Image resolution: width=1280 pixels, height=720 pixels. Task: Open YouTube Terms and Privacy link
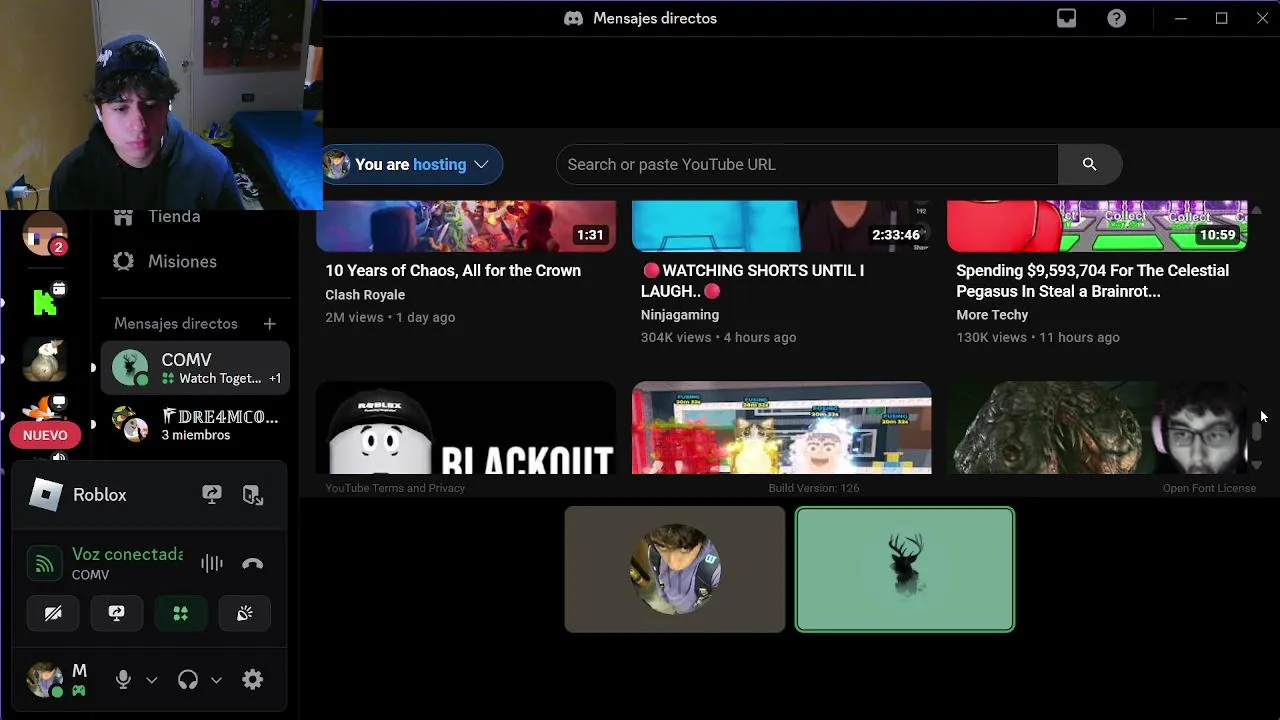[395, 488]
